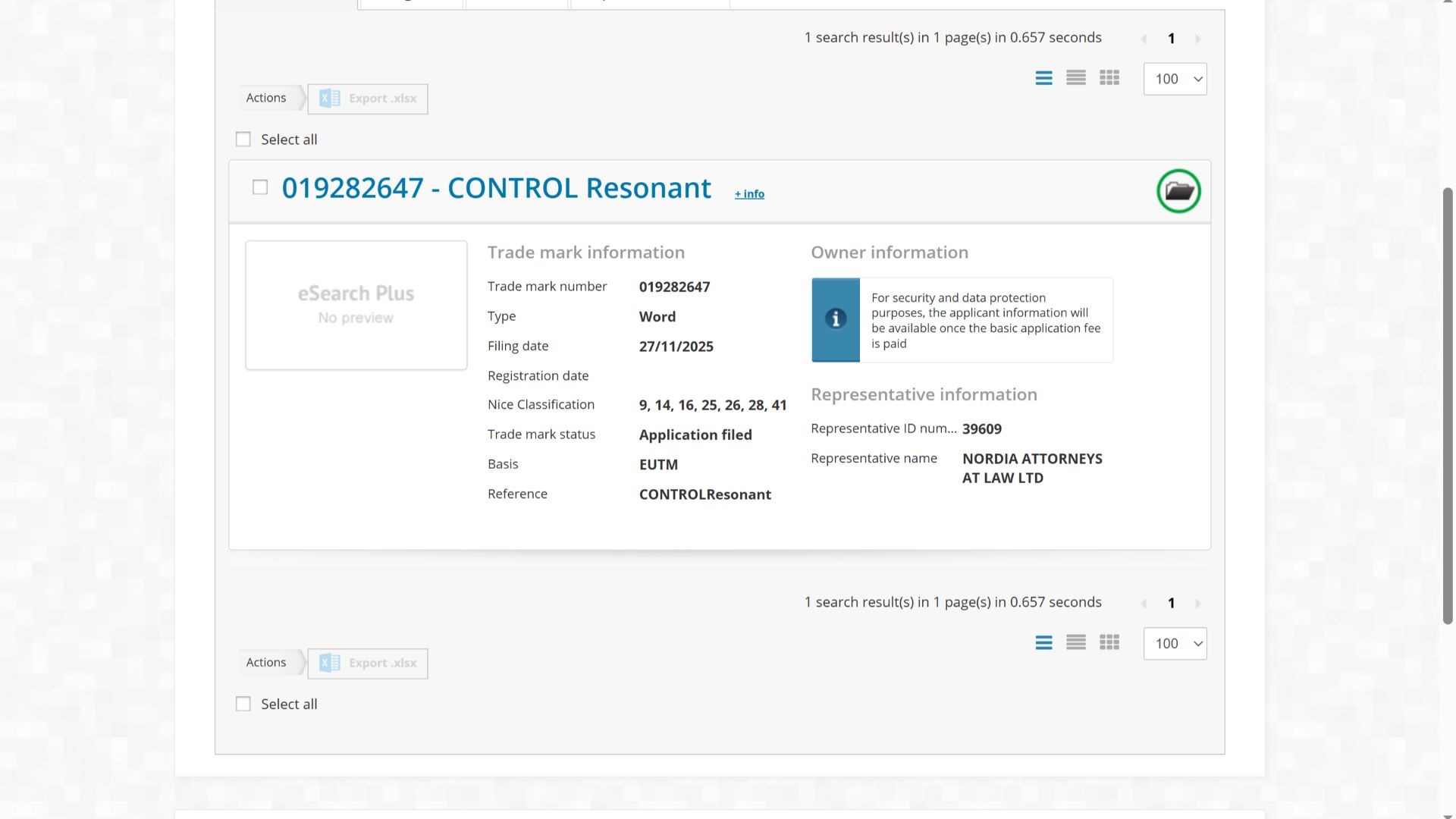Go to next page arrow at top
The width and height of the screenshot is (1456, 819).
1198,39
